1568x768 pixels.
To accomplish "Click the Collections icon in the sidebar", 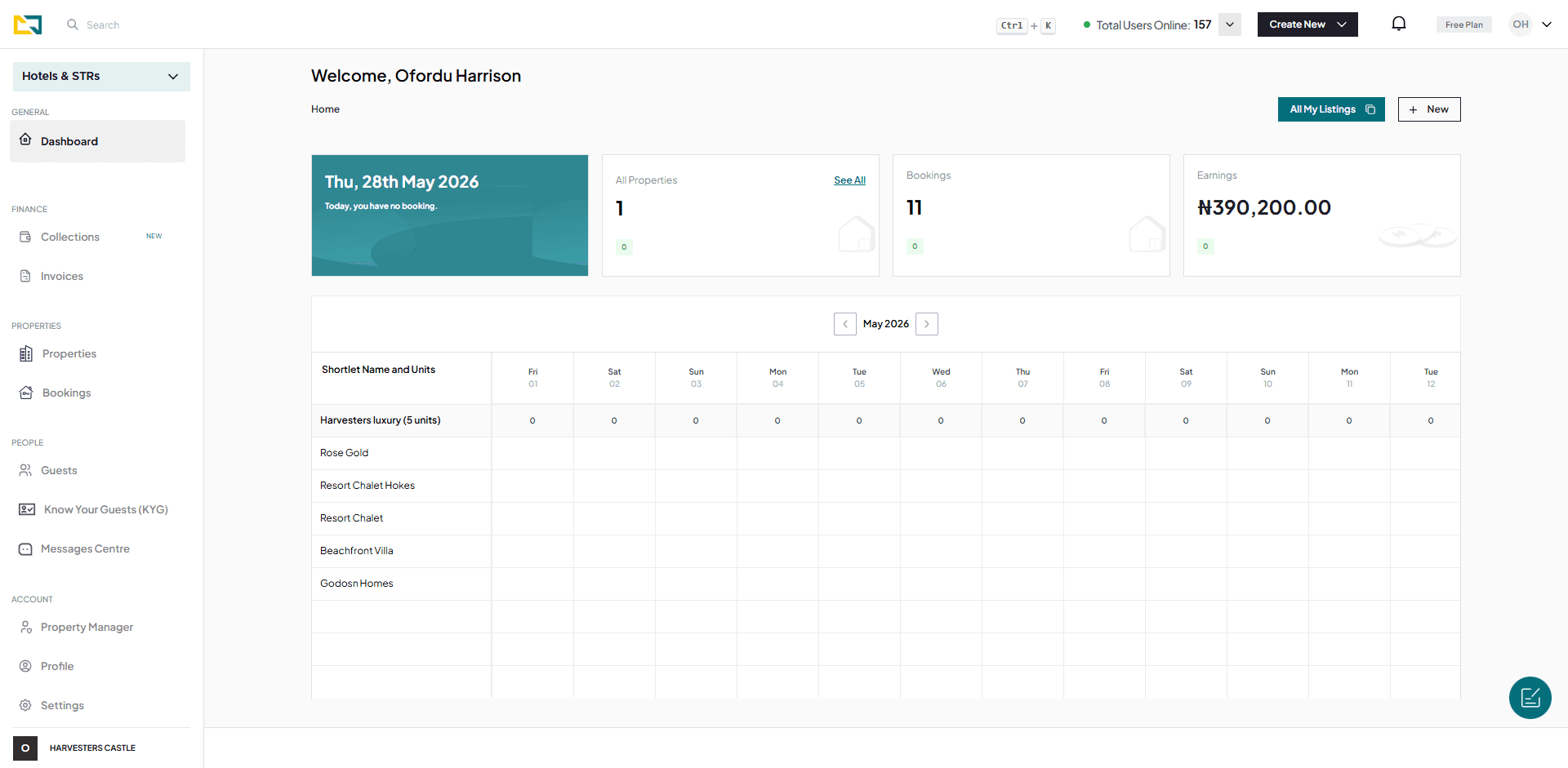I will 25,237.
